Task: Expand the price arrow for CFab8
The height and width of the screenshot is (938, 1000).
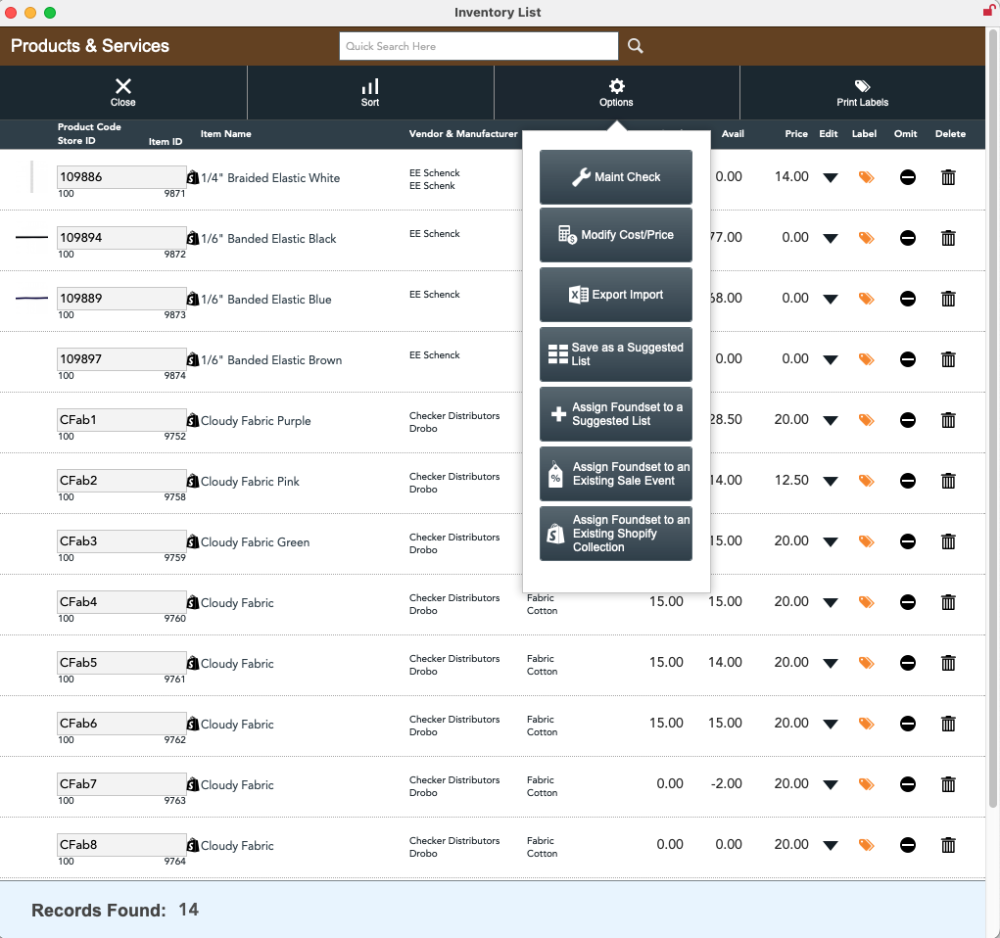Action: pos(831,845)
